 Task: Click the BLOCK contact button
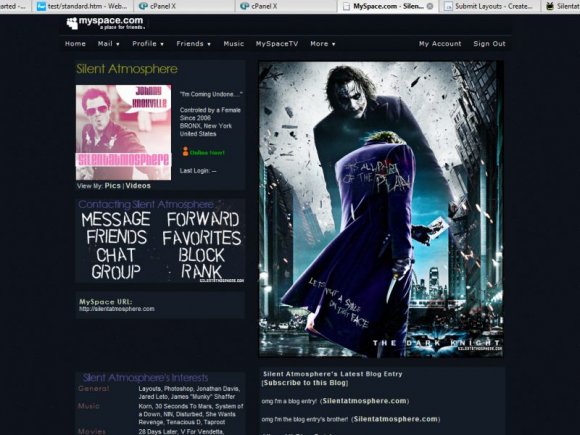(202, 255)
